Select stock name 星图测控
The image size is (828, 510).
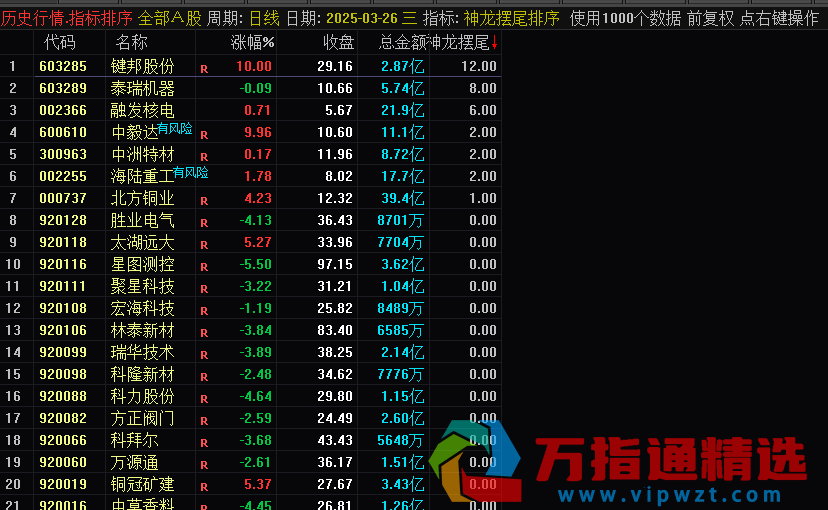tap(143, 265)
